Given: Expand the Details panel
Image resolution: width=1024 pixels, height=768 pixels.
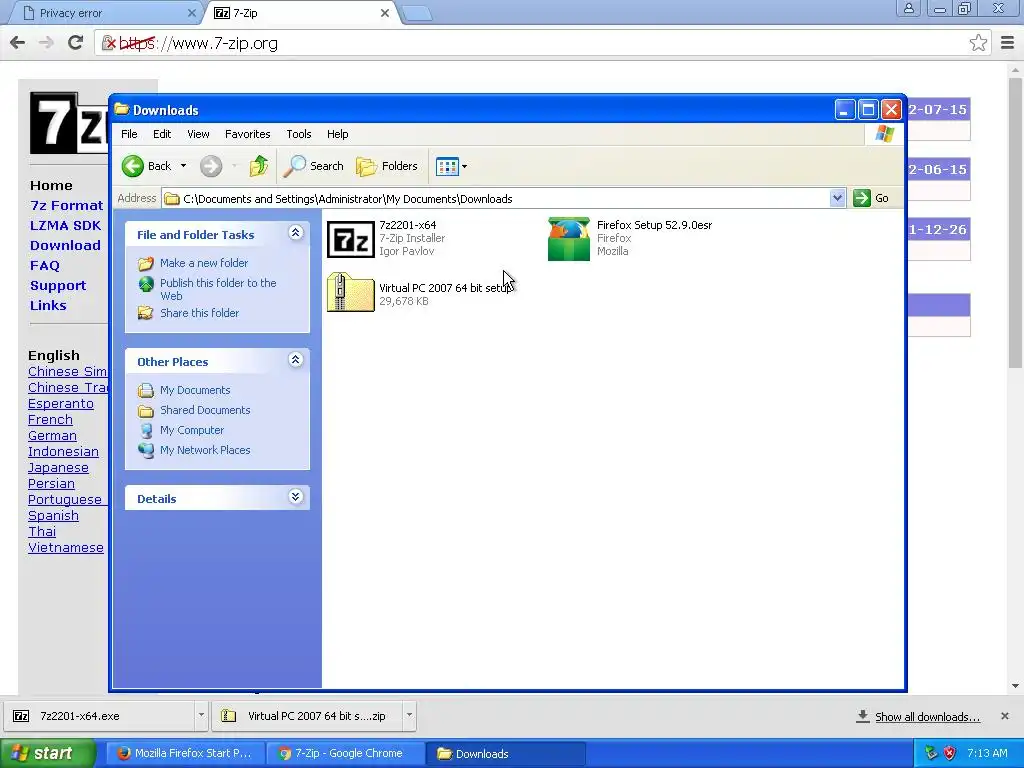Looking at the screenshot, I should pyautogui.click(x=295, y=497).
